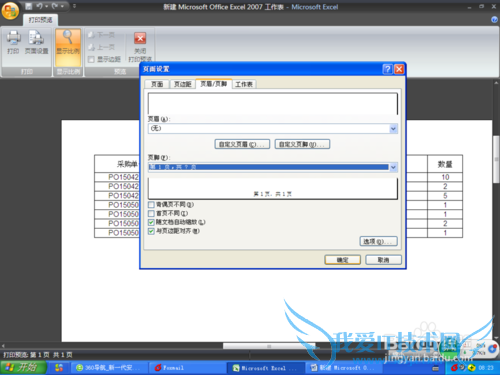Toggle different first page checkbox
The width and height of the screenshot is (500, 375).
click(x=151, y=213)
